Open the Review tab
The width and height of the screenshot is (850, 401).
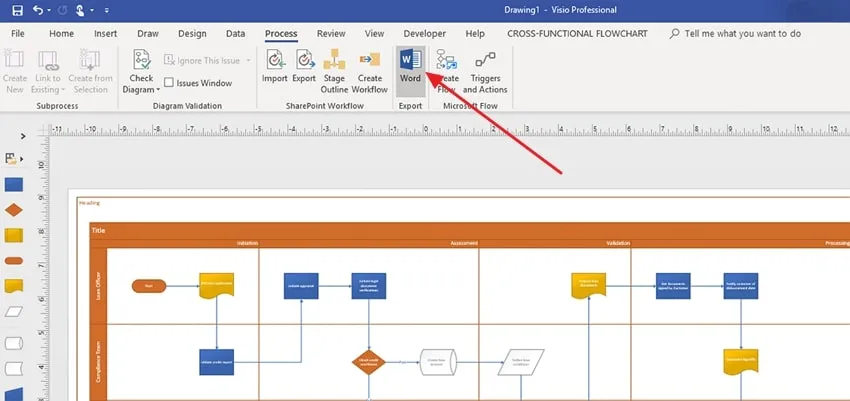(x=331, y=34)
